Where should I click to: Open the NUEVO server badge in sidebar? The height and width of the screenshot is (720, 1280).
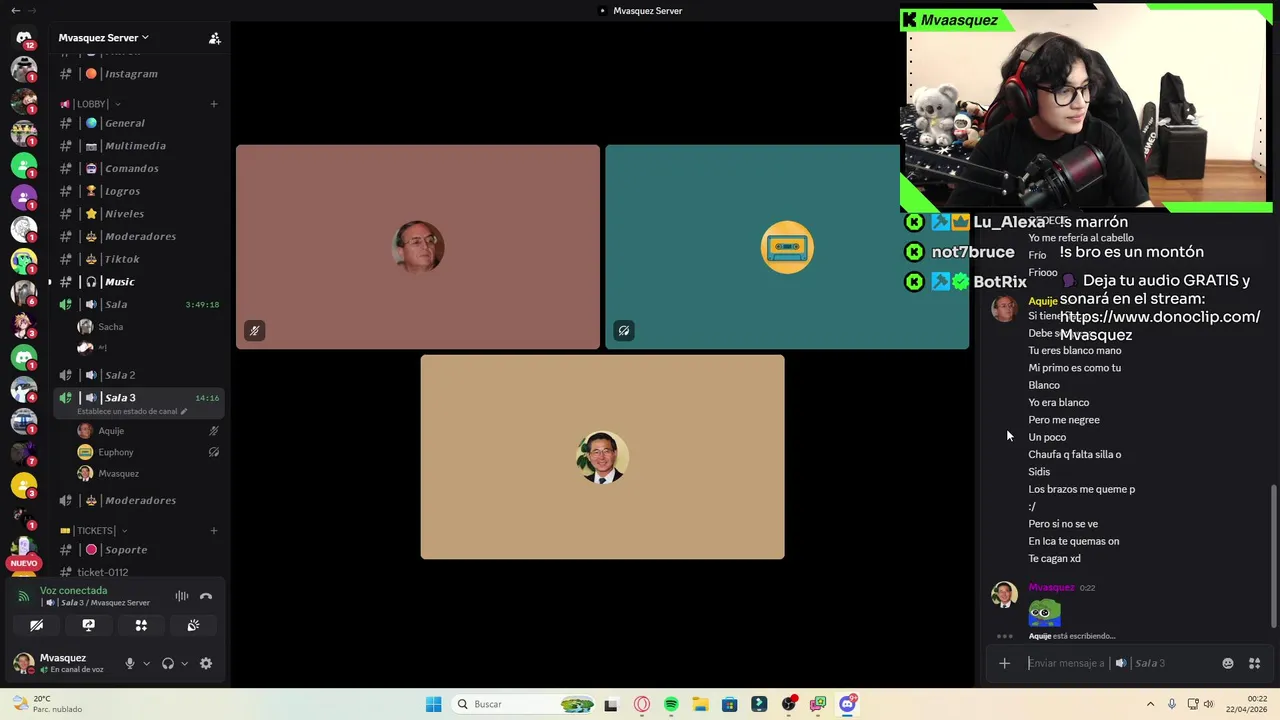coord(24,563)
